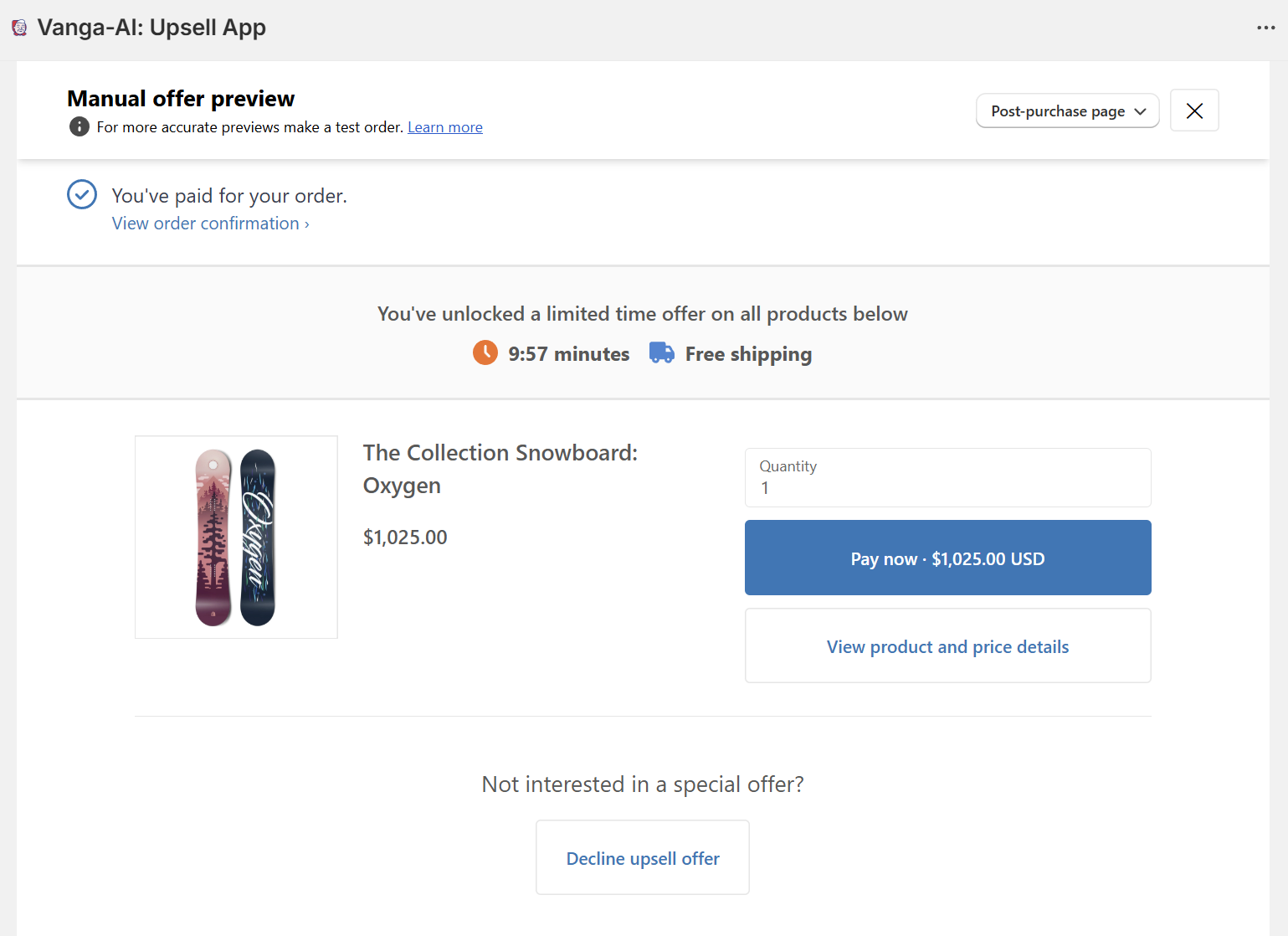Click the Quantity input field
The width and height of the screenshot is (1288, 936).
pyautogui.click(x=947, y=478)
